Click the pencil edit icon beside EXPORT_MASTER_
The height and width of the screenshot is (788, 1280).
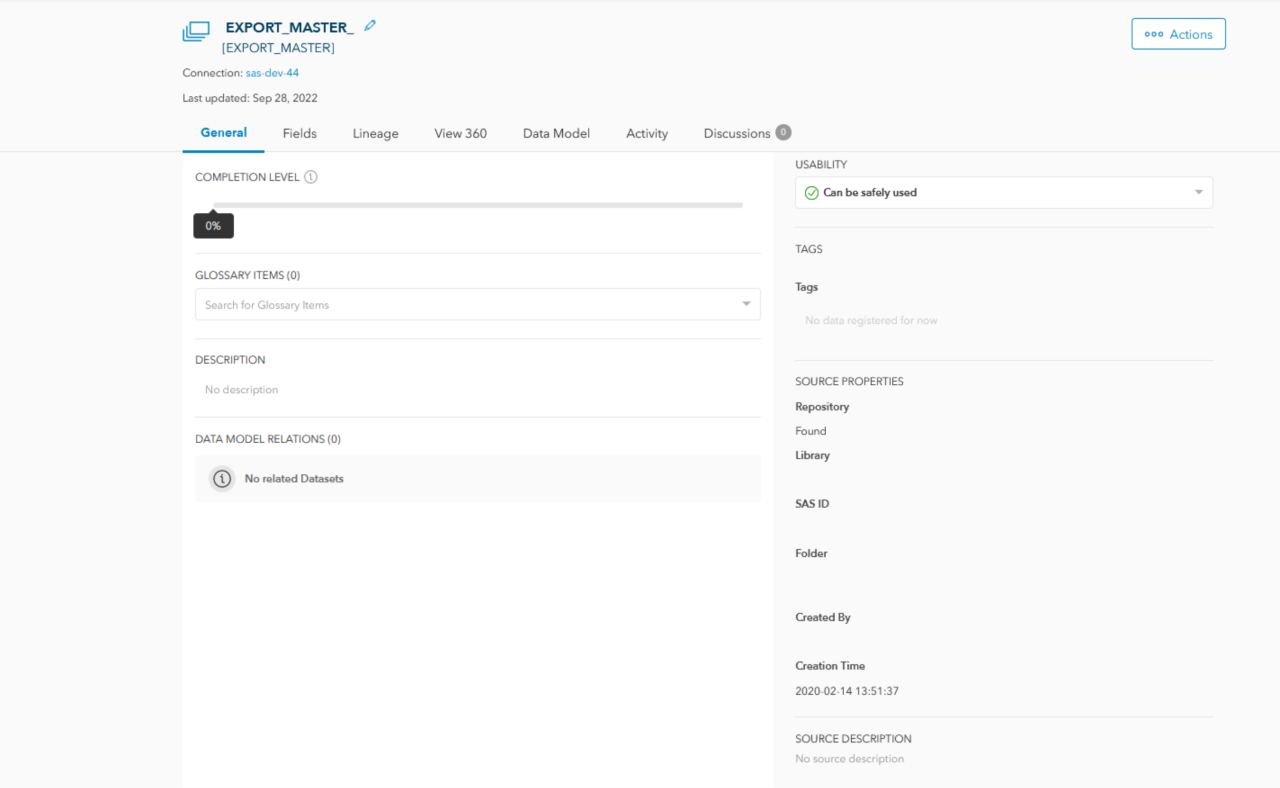pyautogui.click(x=370, y=26)
